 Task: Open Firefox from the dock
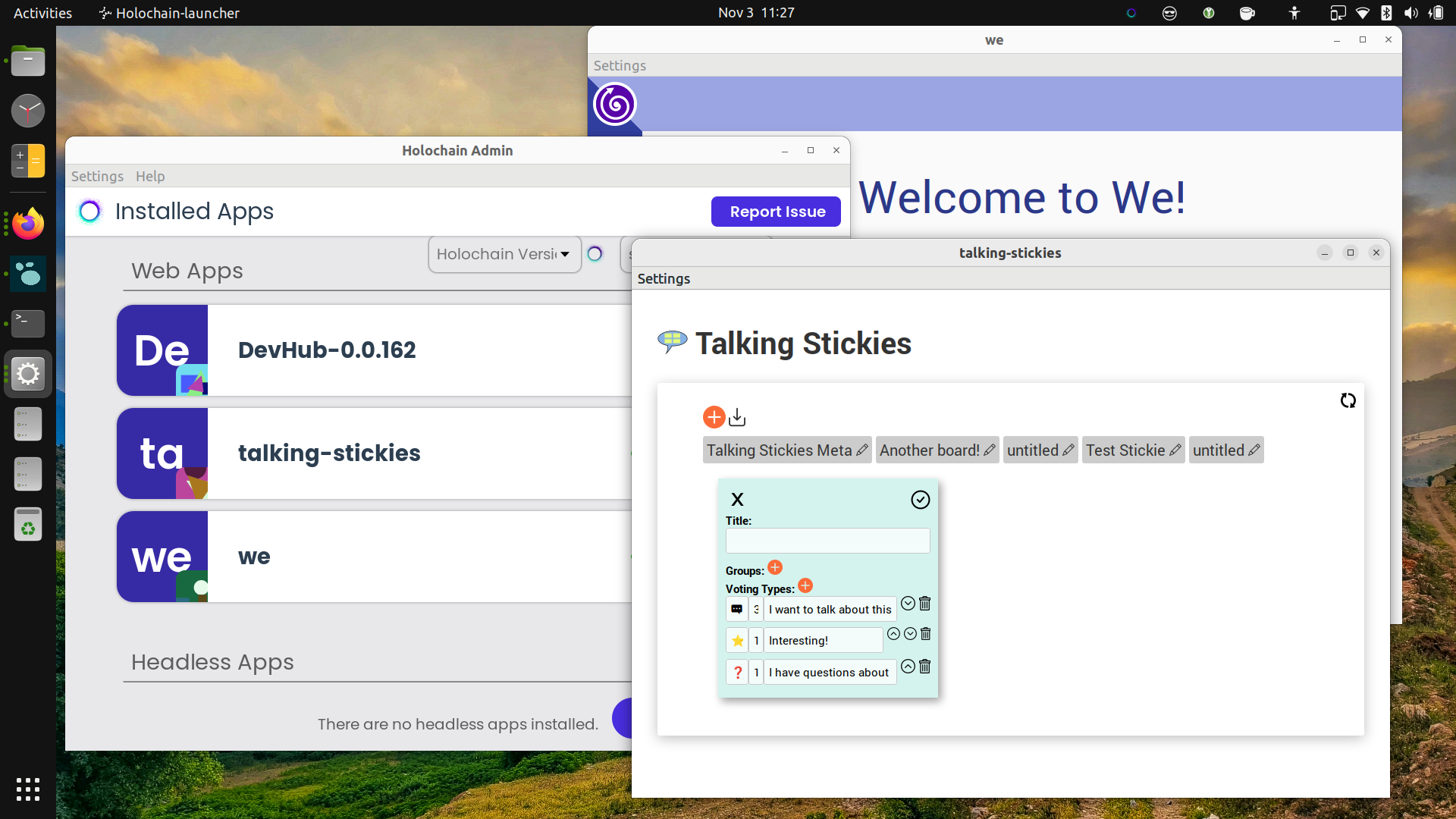[x=28, y=224]
